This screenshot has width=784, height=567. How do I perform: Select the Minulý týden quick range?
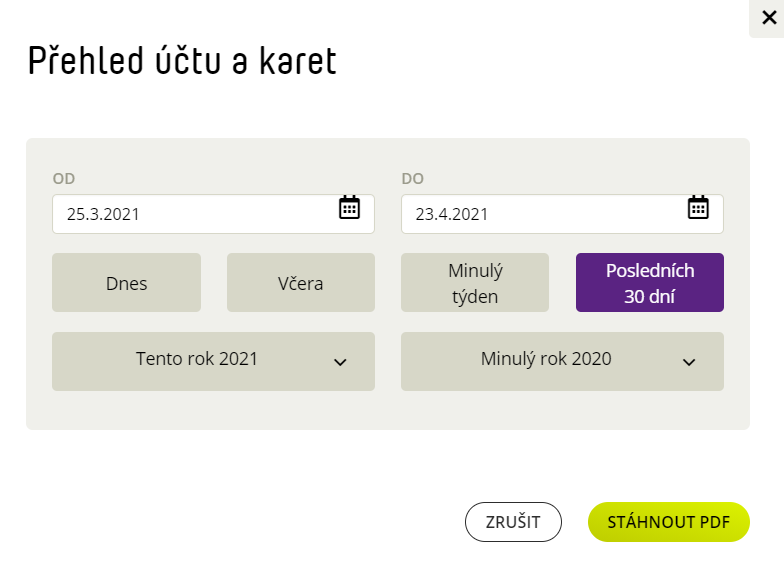474,282
